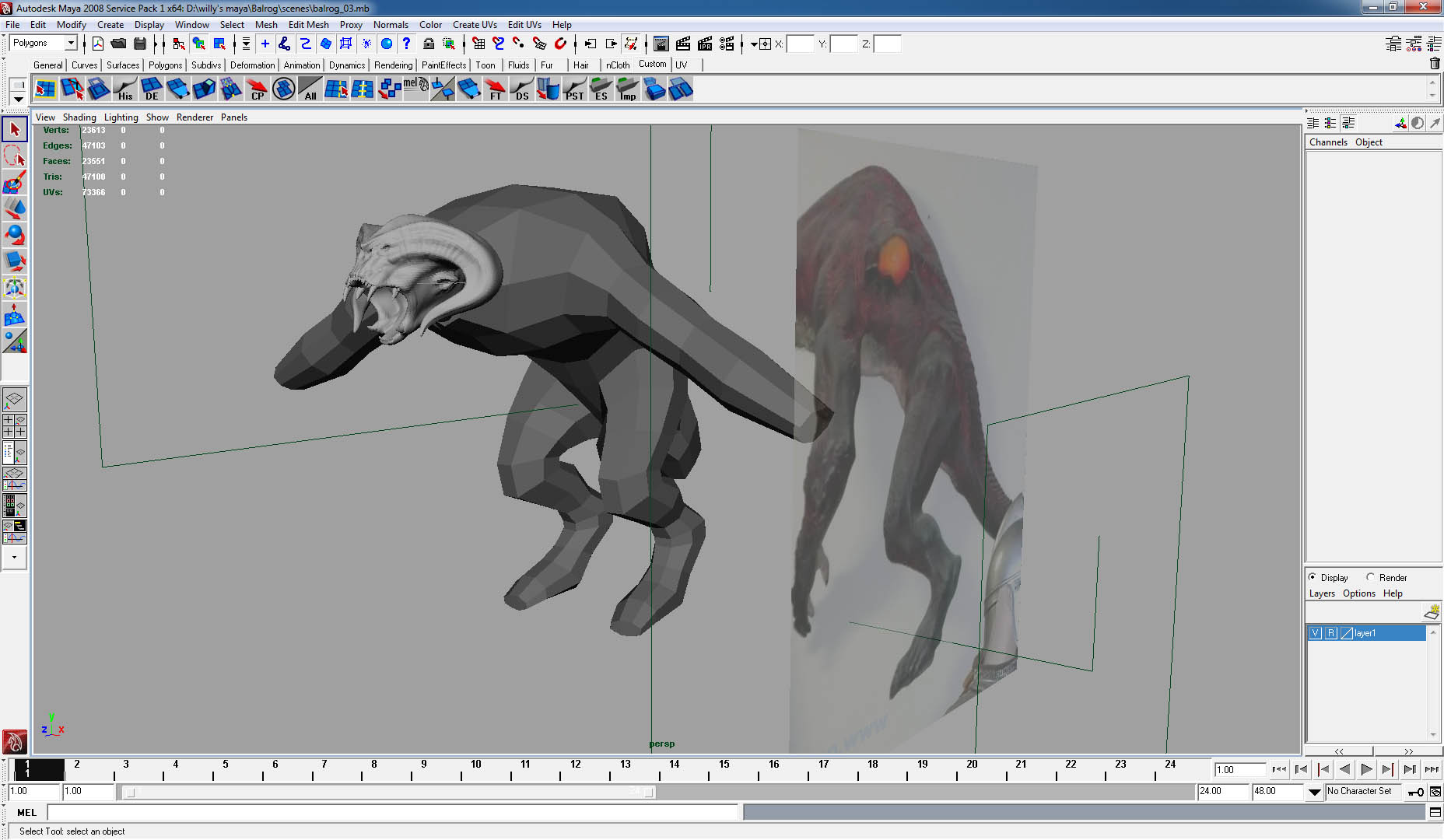This screenshot has width=1444, height=840.
Task: Click the 'FT' freeze transformations shelf button
Action: click(495, 89)
